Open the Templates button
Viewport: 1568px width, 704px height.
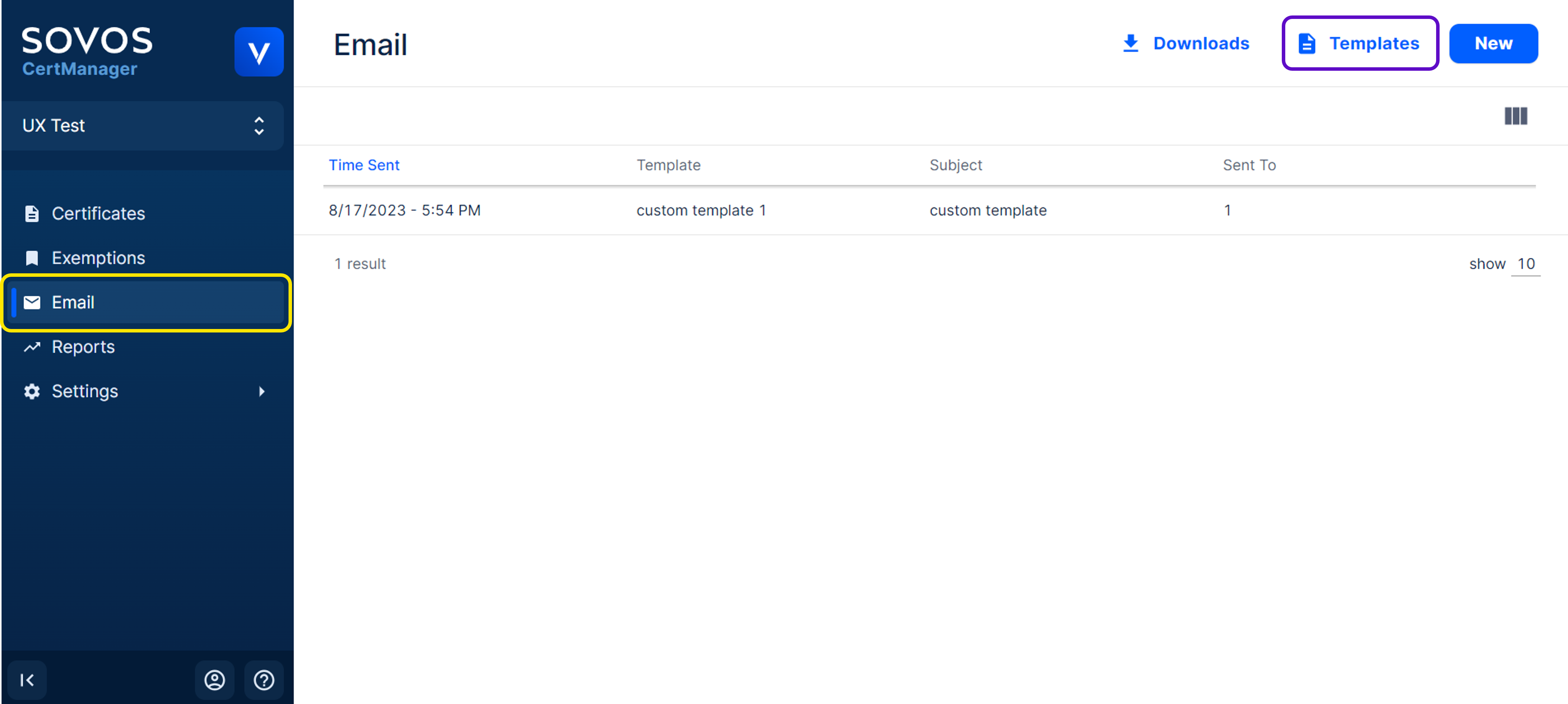(x=1360, y=43)
